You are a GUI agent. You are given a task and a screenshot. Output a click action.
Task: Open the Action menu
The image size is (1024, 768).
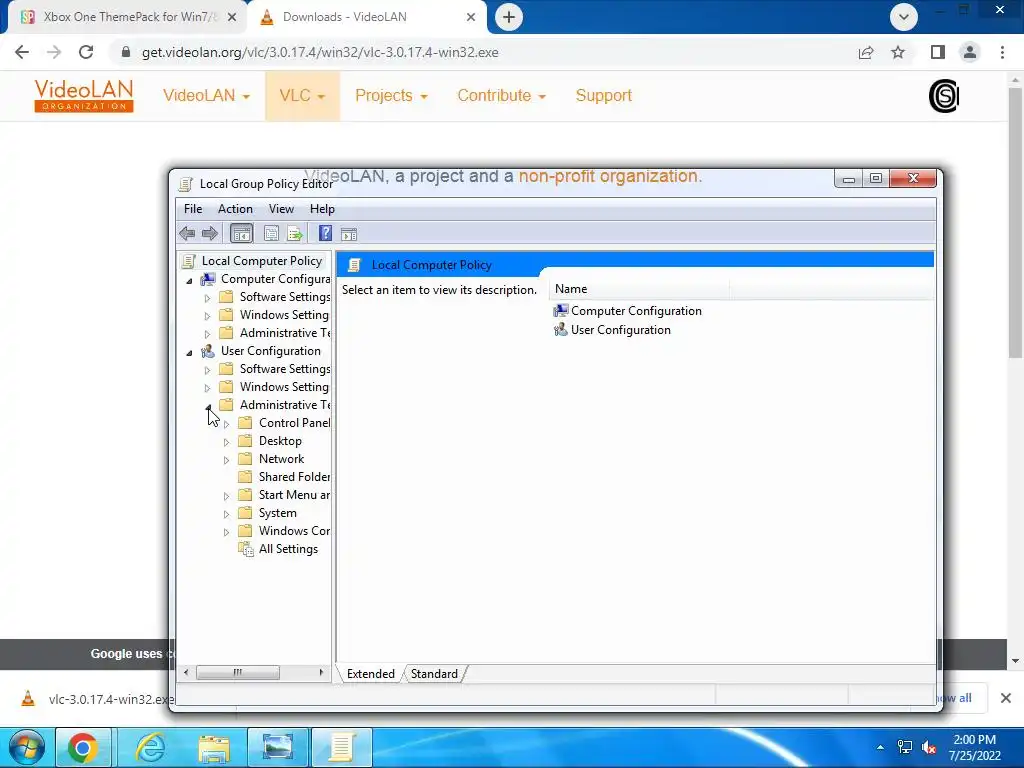[235, 209]
